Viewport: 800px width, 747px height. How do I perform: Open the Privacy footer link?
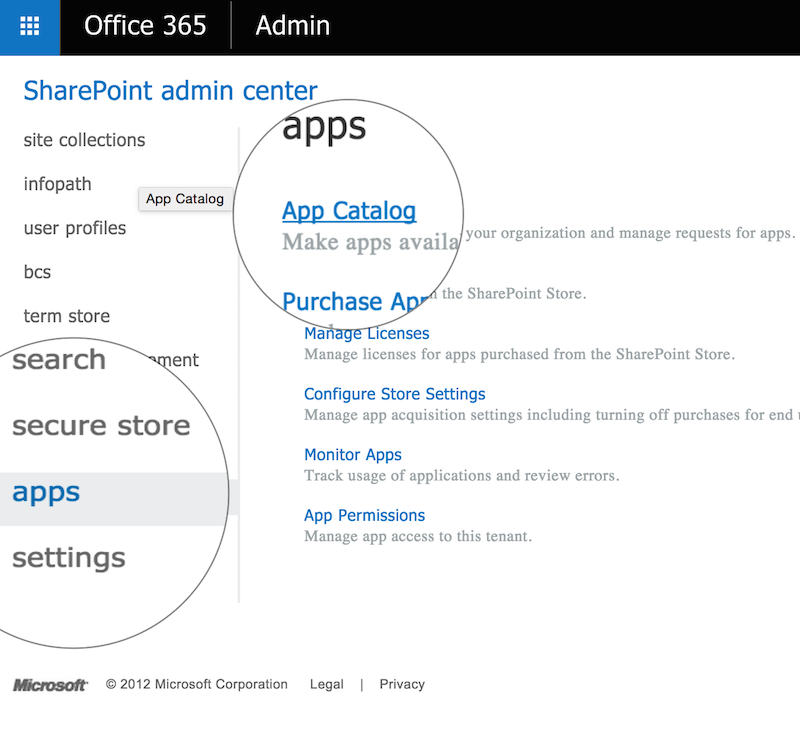pos(402,684)
